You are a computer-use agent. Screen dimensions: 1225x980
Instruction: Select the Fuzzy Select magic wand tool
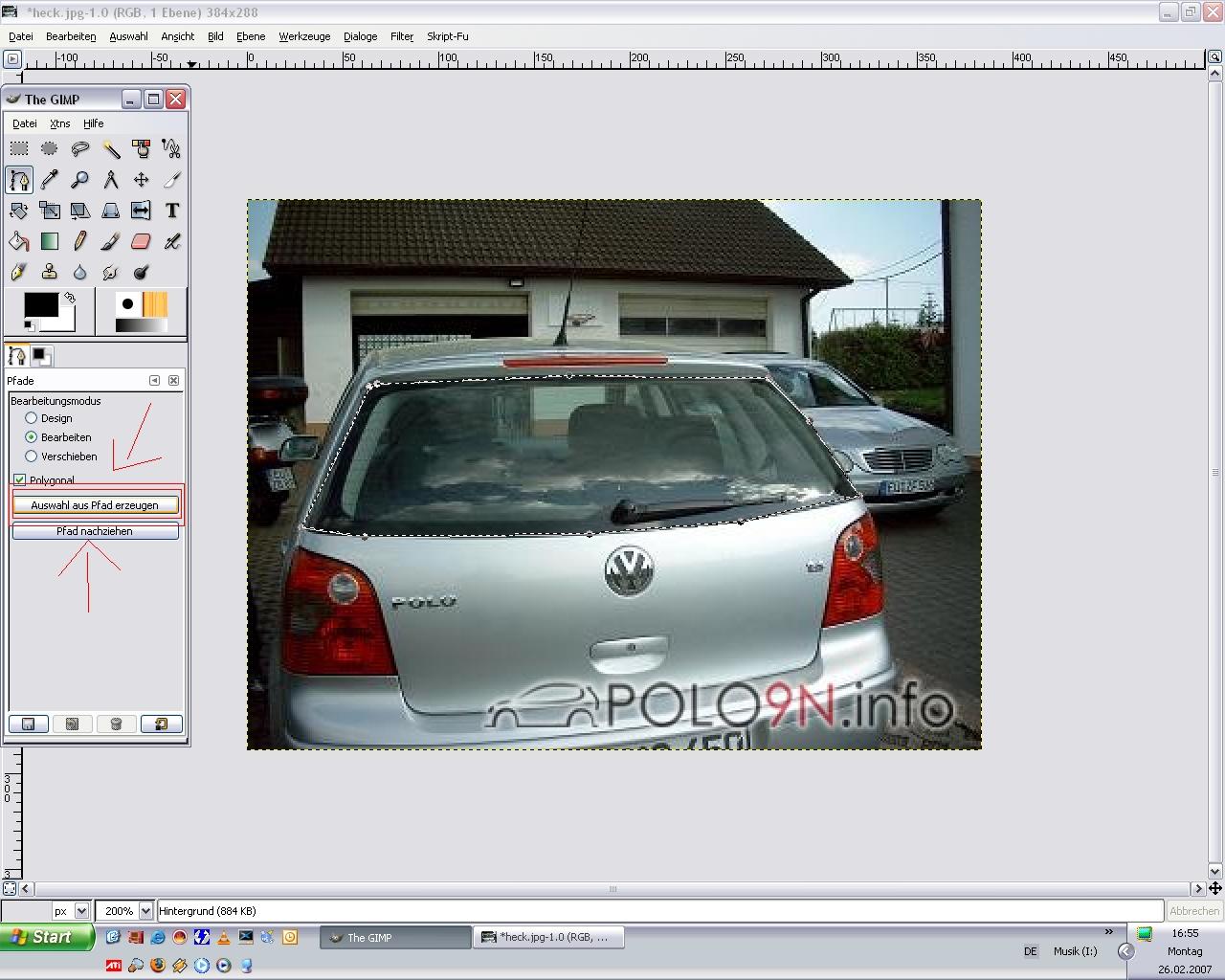111,148
